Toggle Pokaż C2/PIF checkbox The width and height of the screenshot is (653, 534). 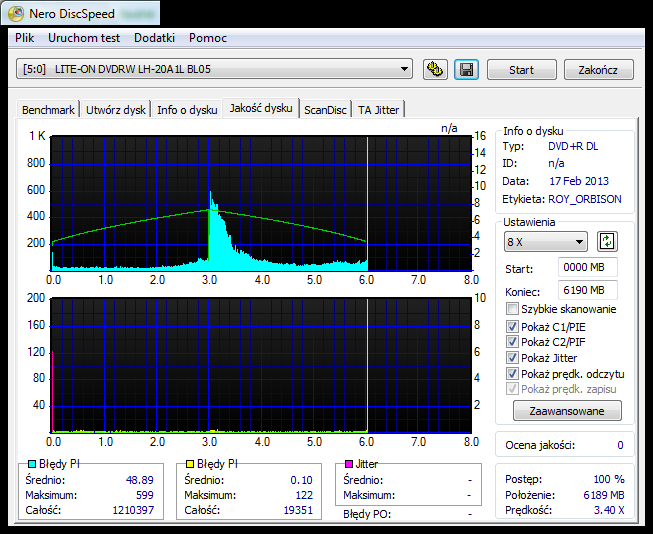point(512,342)
